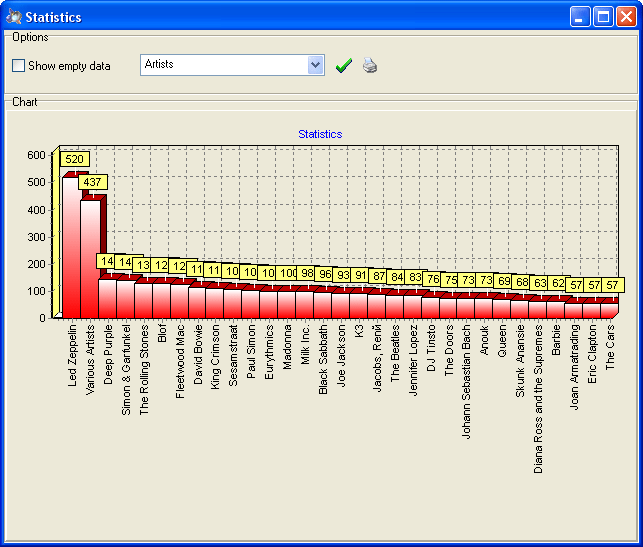This screenshot has height=547, width=643.
Task: Click the 93 value label above Joe Jackson
Action: coord(342,275)
